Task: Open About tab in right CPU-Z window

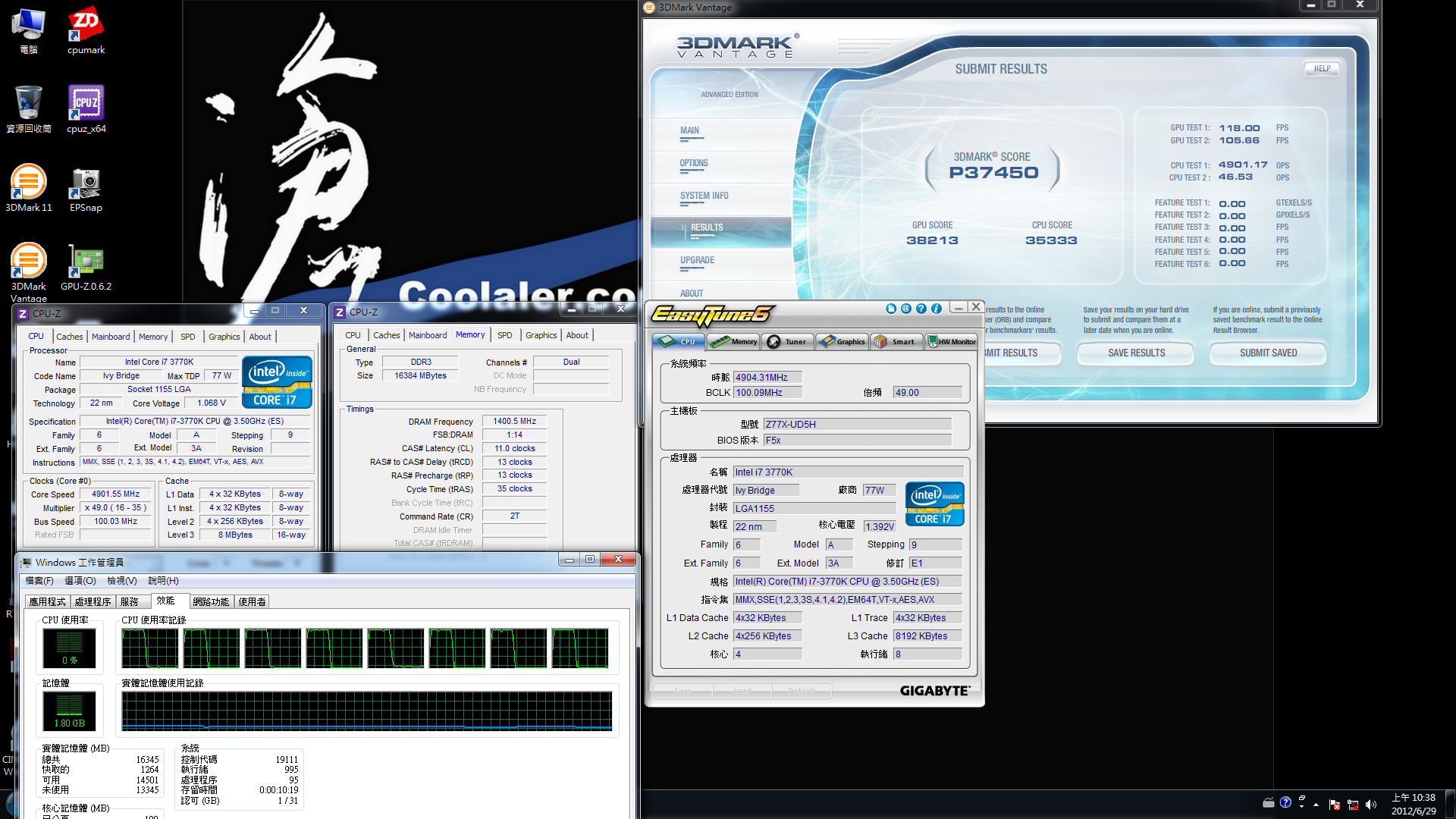Action: [577, 335]
